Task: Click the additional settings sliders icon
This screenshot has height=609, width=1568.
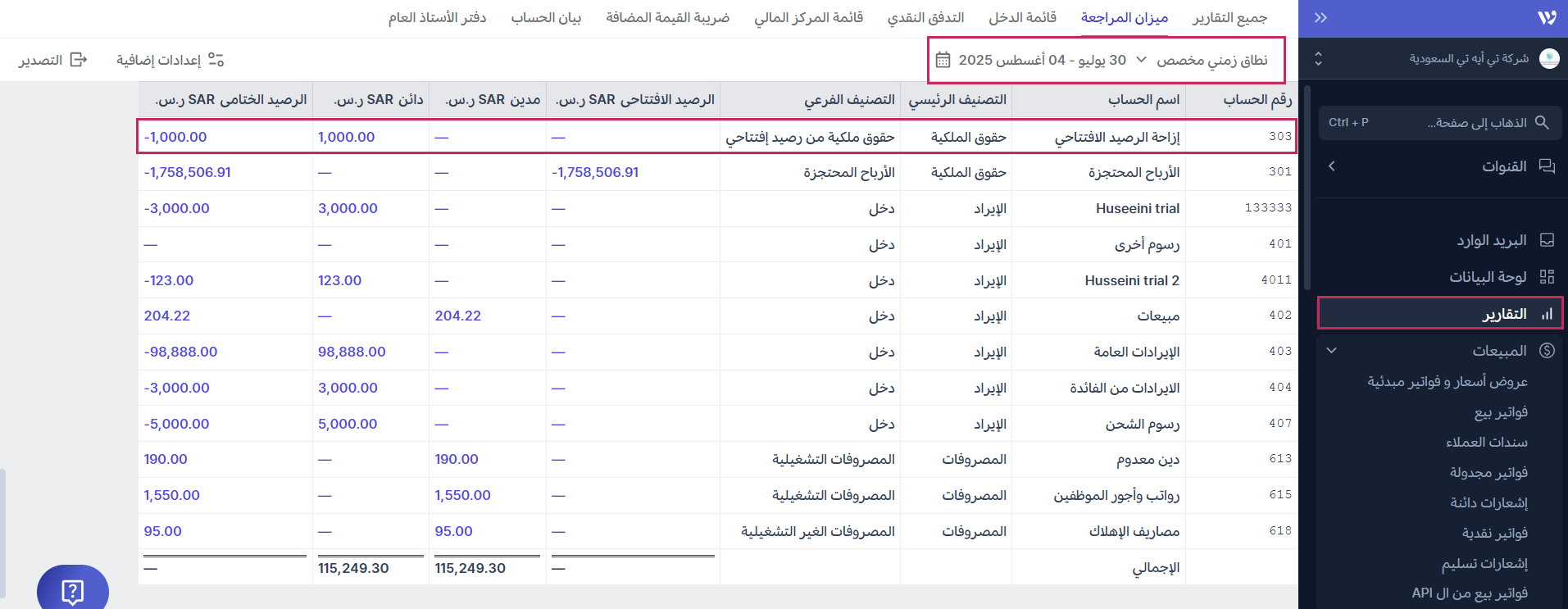Action: [216, 60]
